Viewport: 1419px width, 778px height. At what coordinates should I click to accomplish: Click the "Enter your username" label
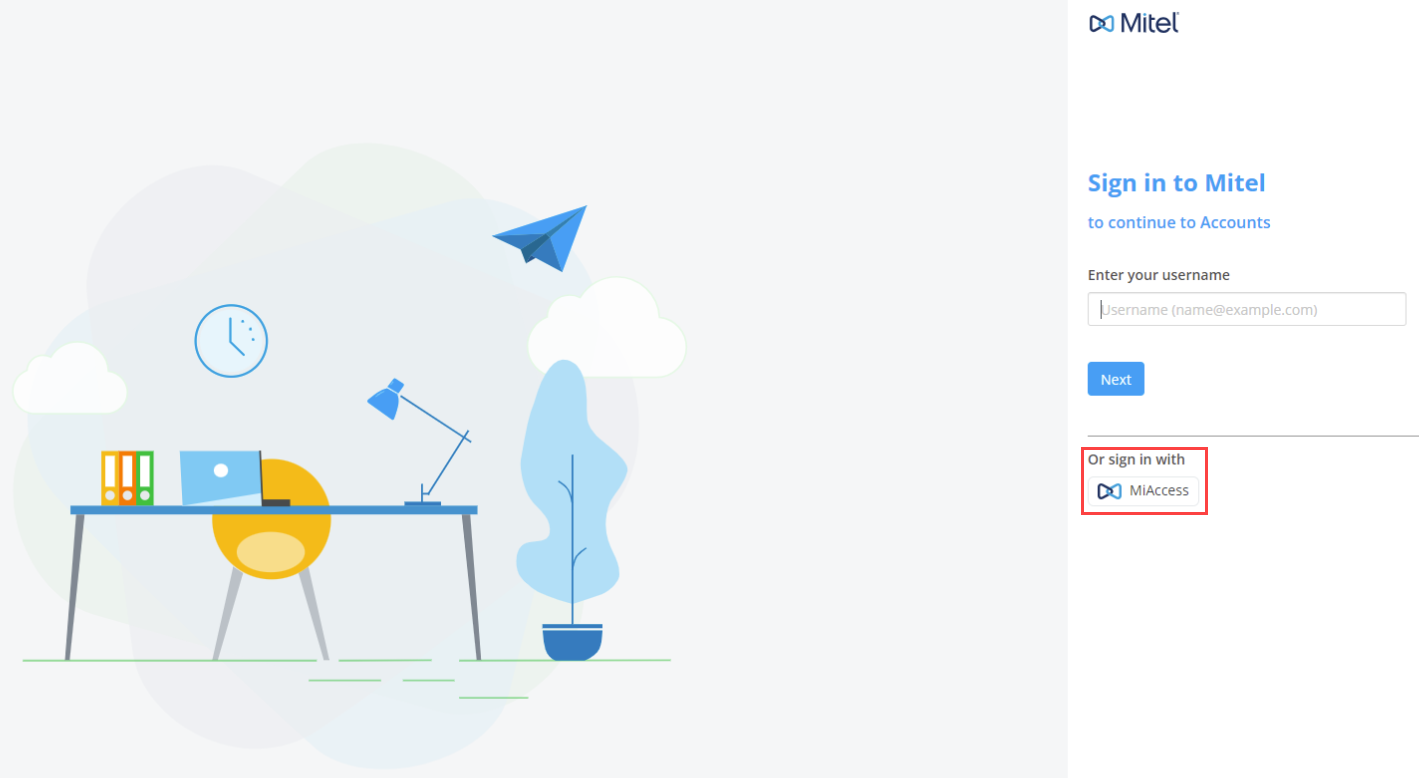(x=1159, y=275)
